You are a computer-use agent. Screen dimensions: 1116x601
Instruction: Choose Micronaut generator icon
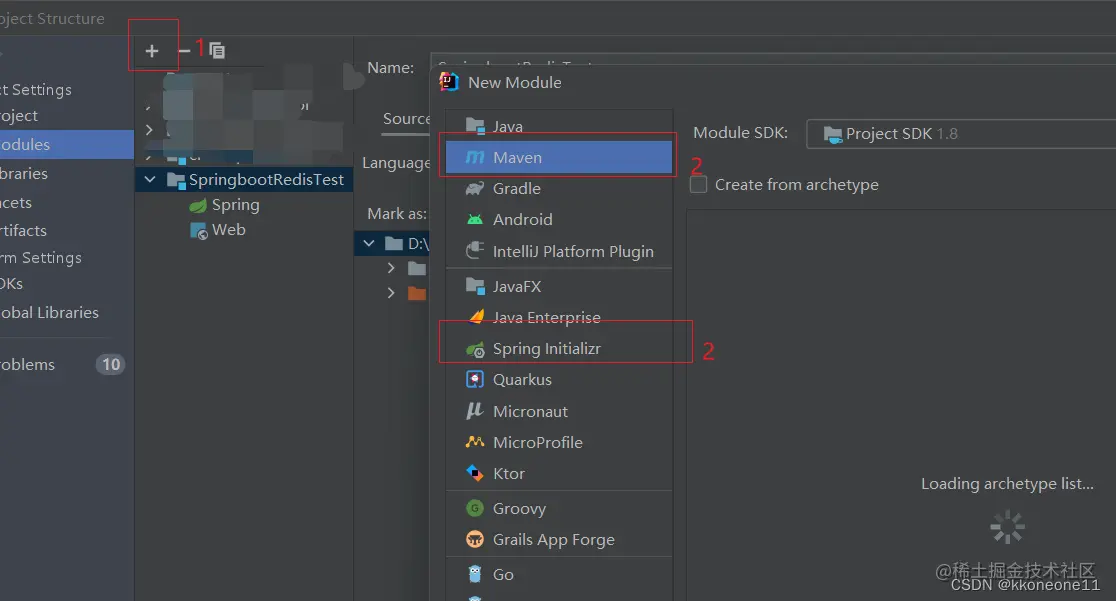click(475, 411)
